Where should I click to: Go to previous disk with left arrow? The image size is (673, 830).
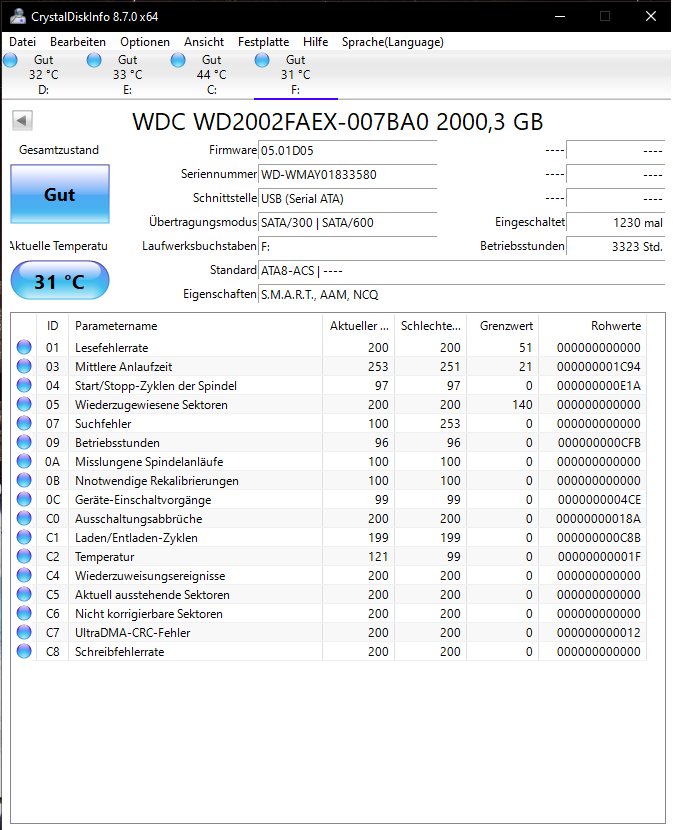[x=22, y=120]
